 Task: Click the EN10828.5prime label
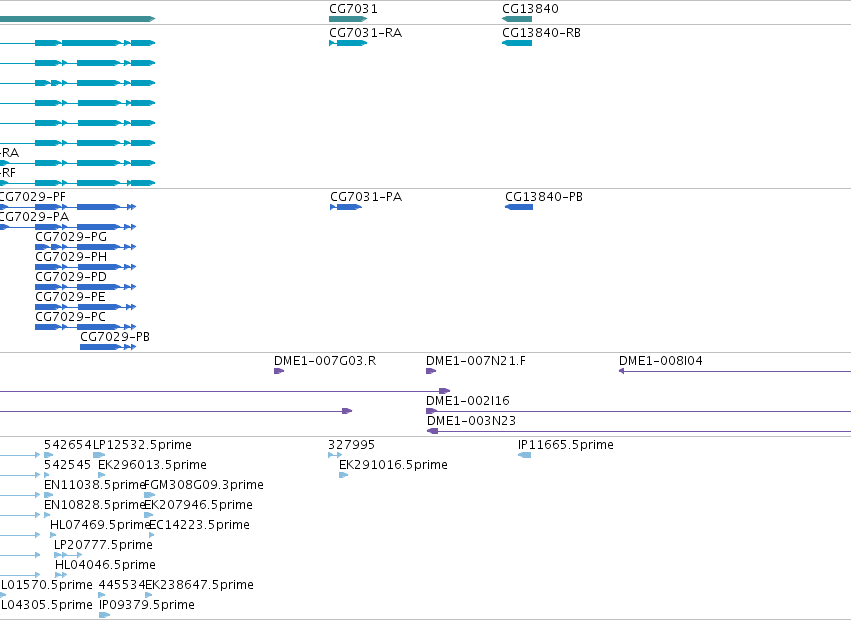click(x=95, y=505)
